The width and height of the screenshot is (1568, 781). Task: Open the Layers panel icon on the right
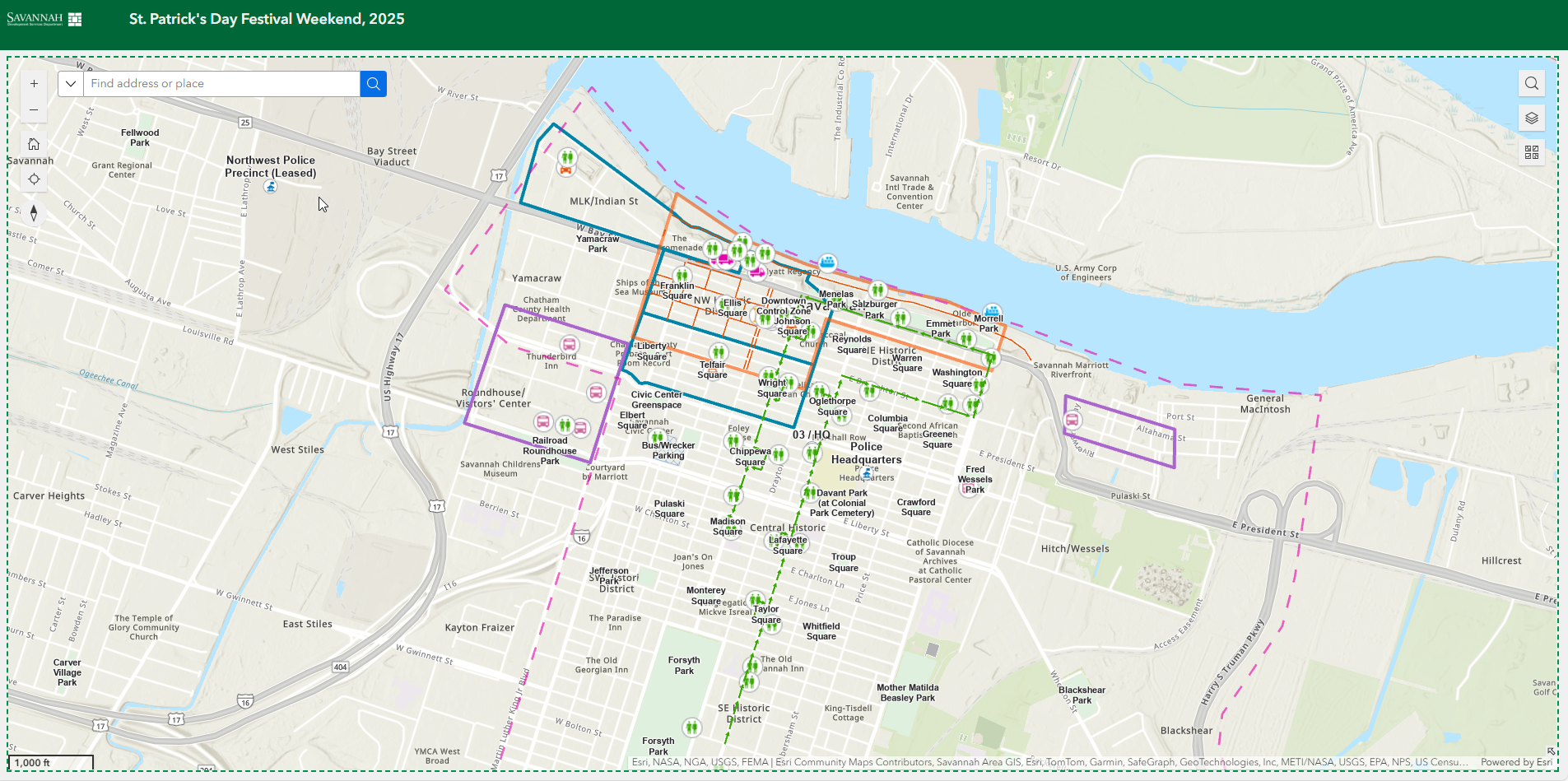[1532, 118]
